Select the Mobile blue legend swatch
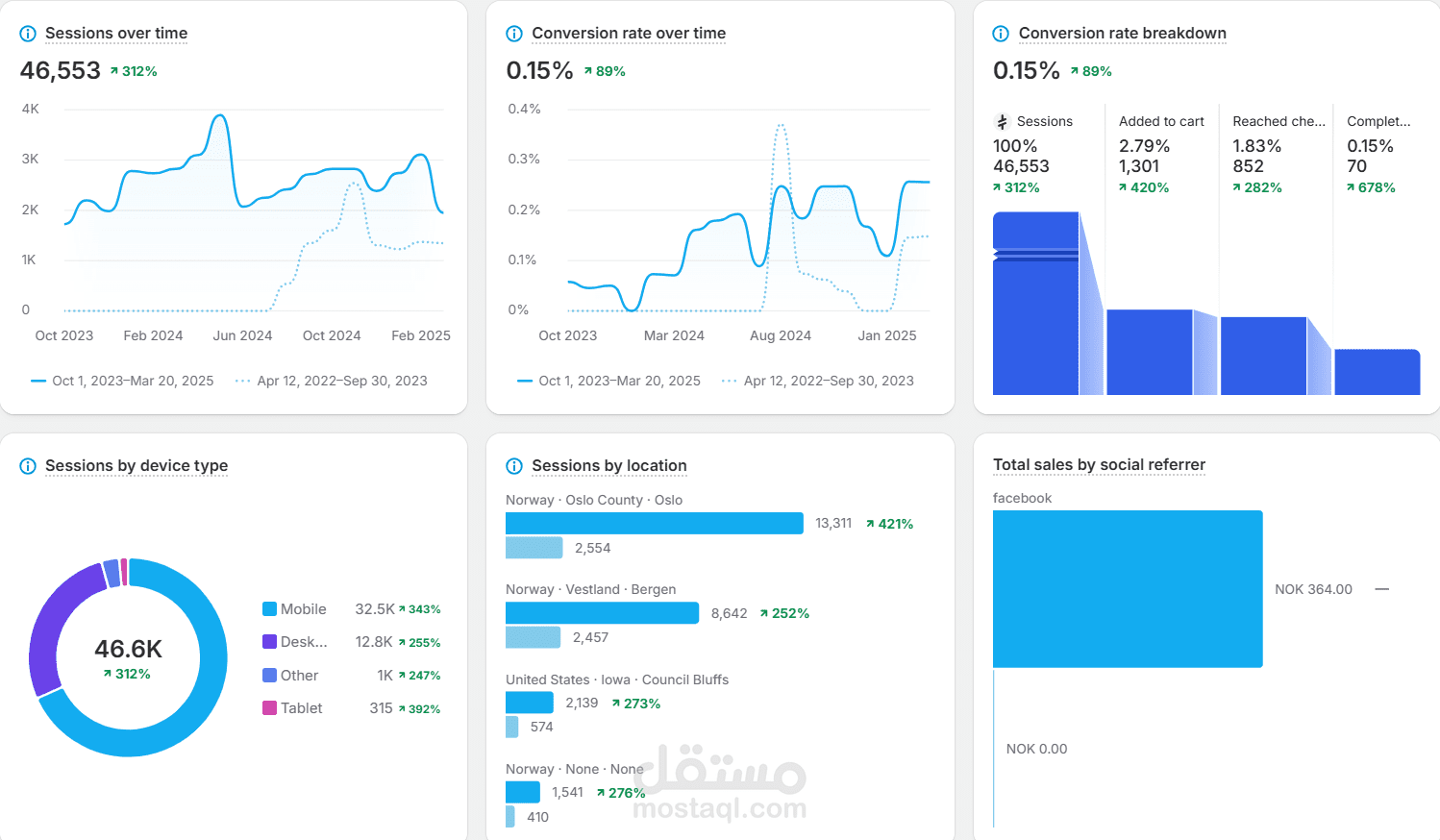Image resolution: width=1440 pixels, height=840 pixels. click(x=270, y=609)
